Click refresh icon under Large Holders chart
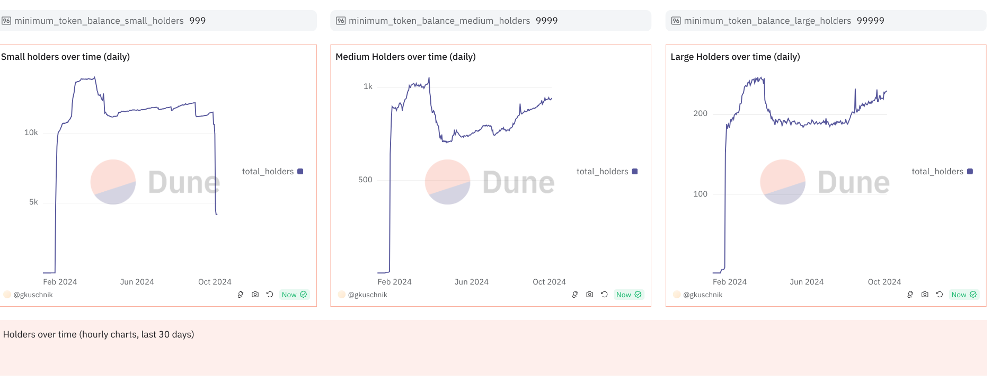The width and height of the screenshot is (1000, 382). (939, 295)
